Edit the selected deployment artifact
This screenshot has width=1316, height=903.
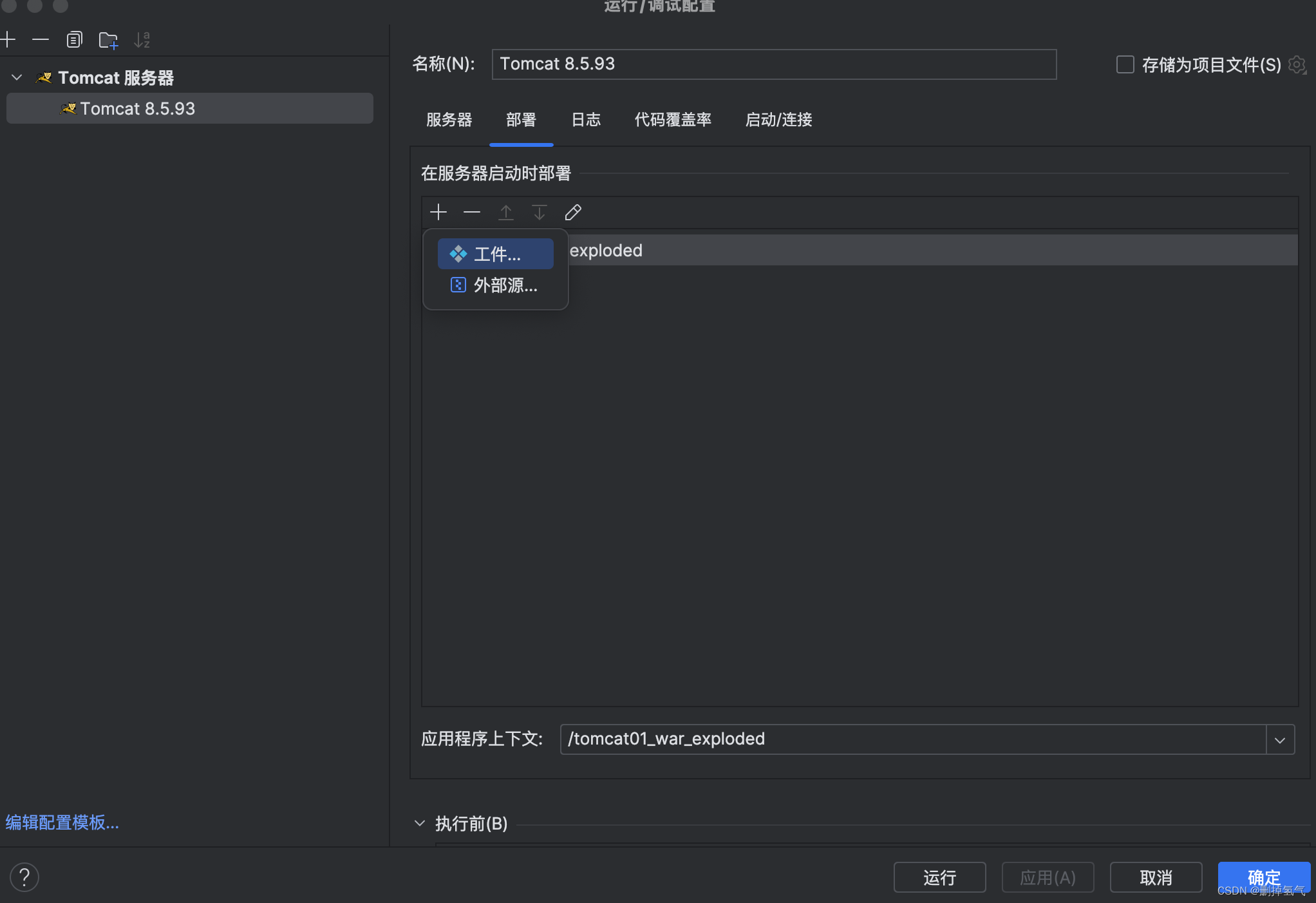pos(573,212)
